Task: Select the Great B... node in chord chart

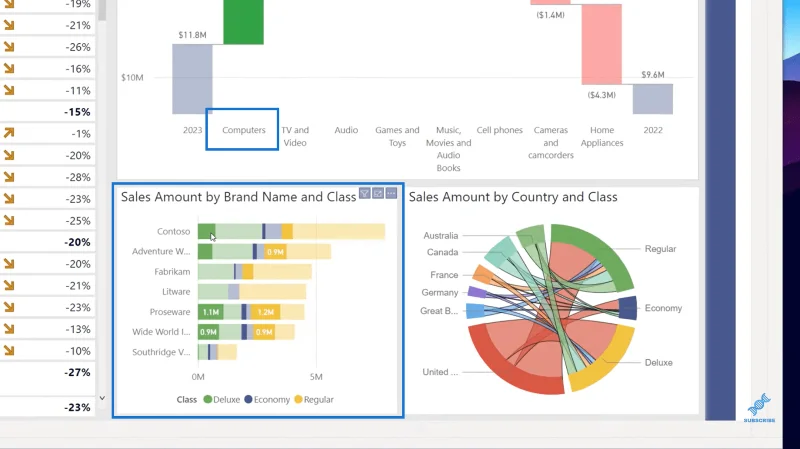Action: click(475, 310)
